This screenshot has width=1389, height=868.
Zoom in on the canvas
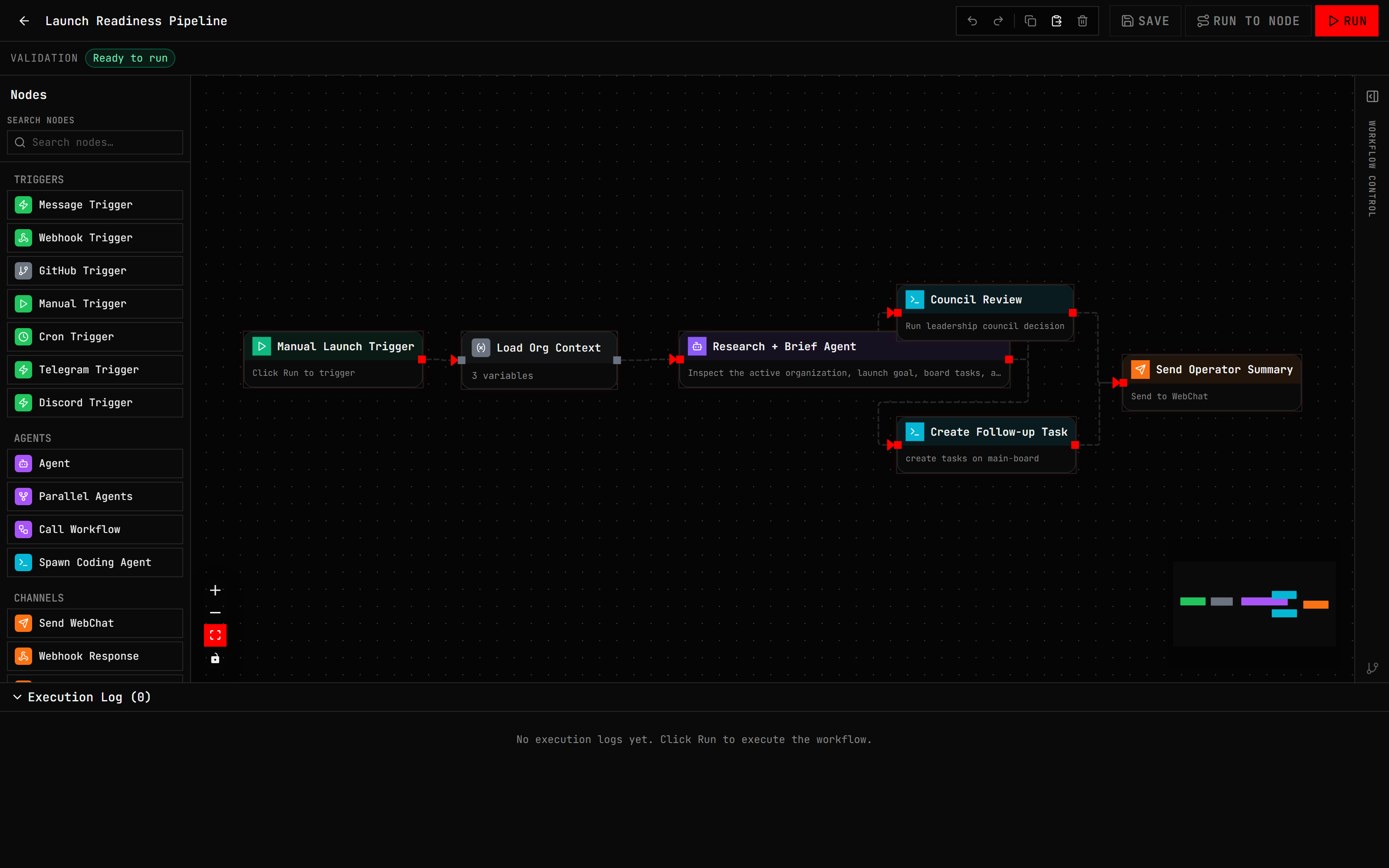click(215, 590)
